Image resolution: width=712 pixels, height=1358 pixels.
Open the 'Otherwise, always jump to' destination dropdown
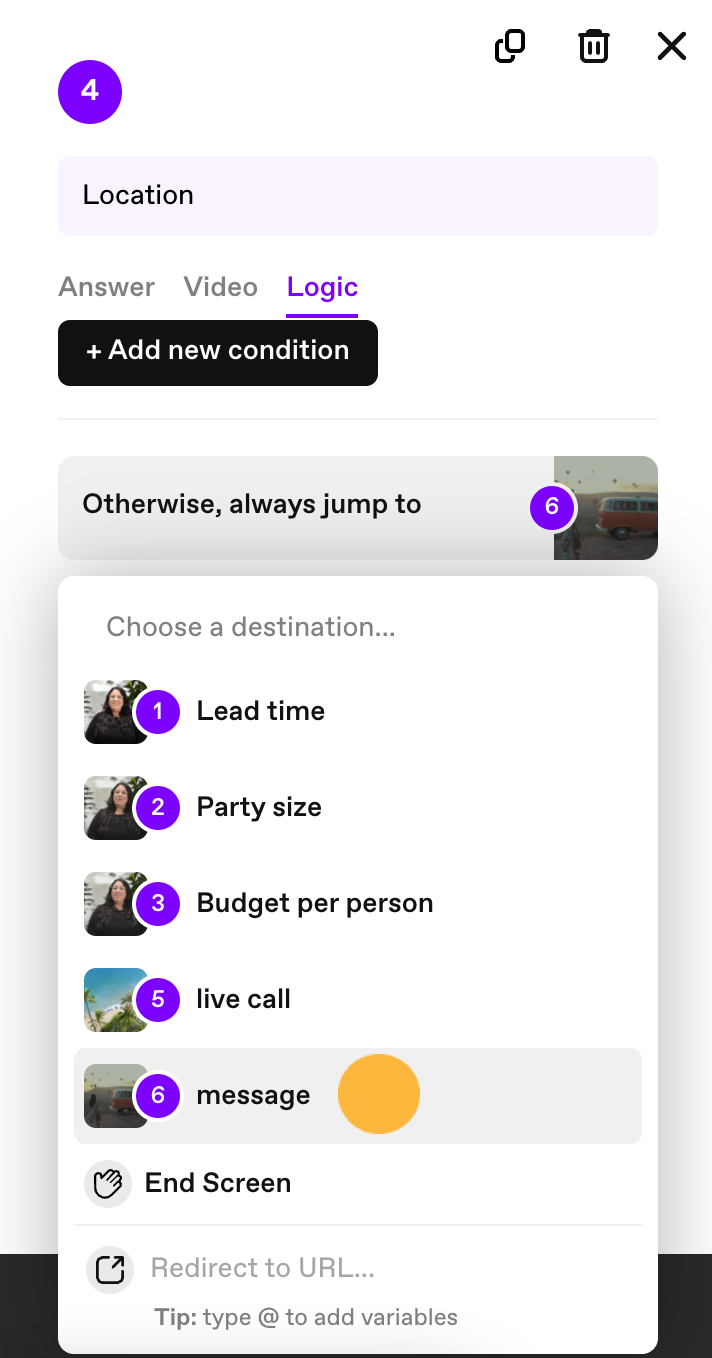click(x=358, y=507)
